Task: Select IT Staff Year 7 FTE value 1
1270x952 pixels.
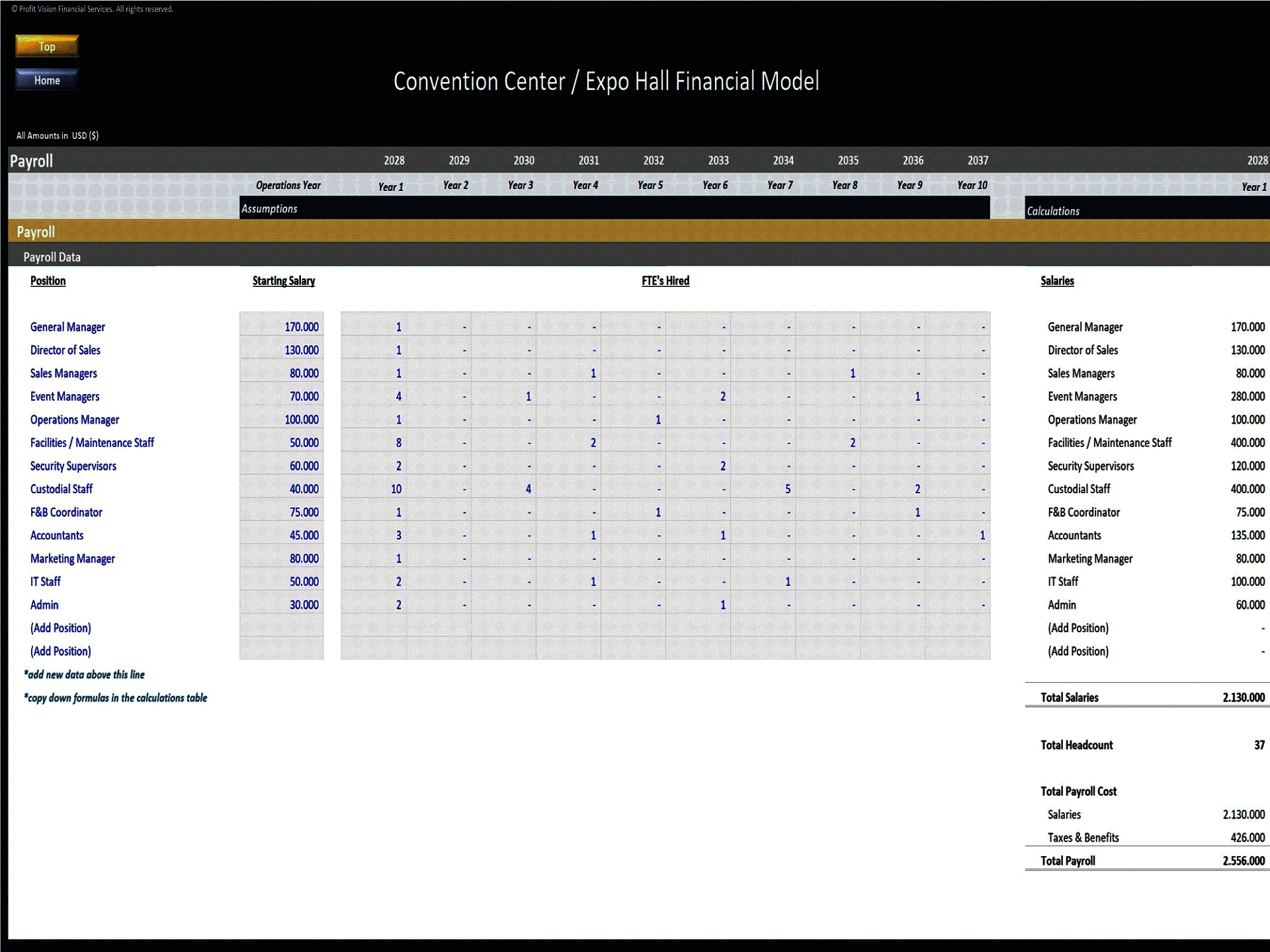Action: point(763,581)
